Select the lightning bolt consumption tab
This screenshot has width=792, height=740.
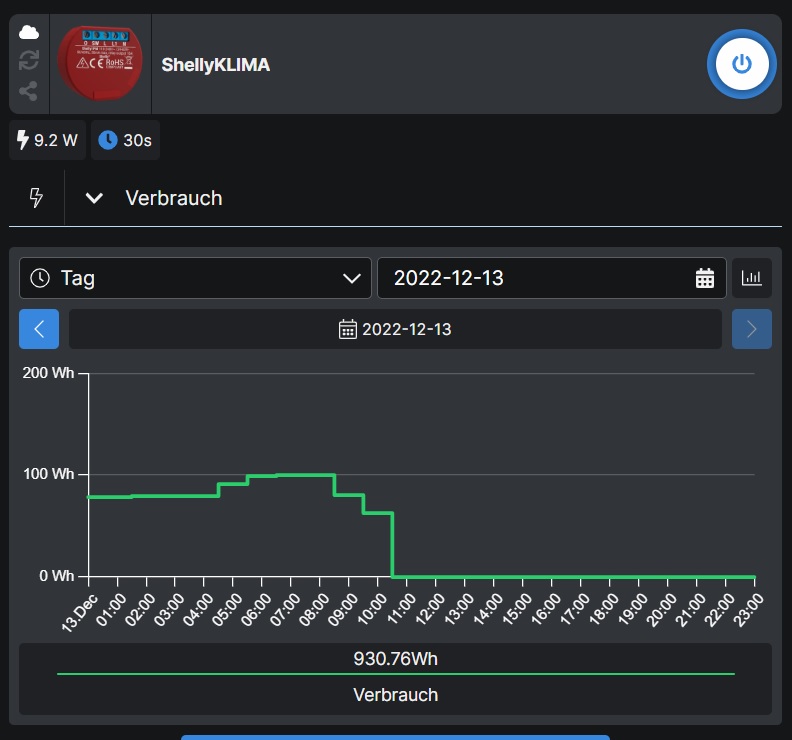(x=37, y=198)
